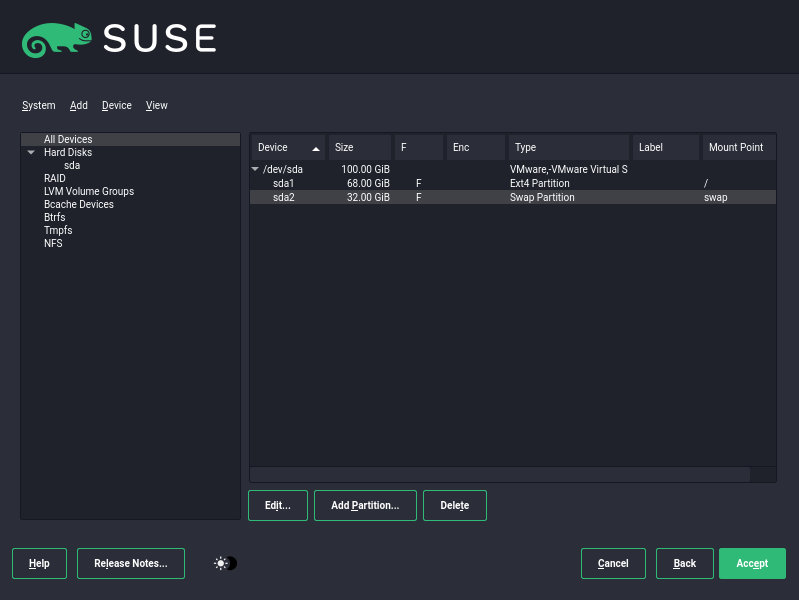Collapse the Hard Disks tree node
The width and height of the screenshot is (799, 600).
tap(31, 152)
